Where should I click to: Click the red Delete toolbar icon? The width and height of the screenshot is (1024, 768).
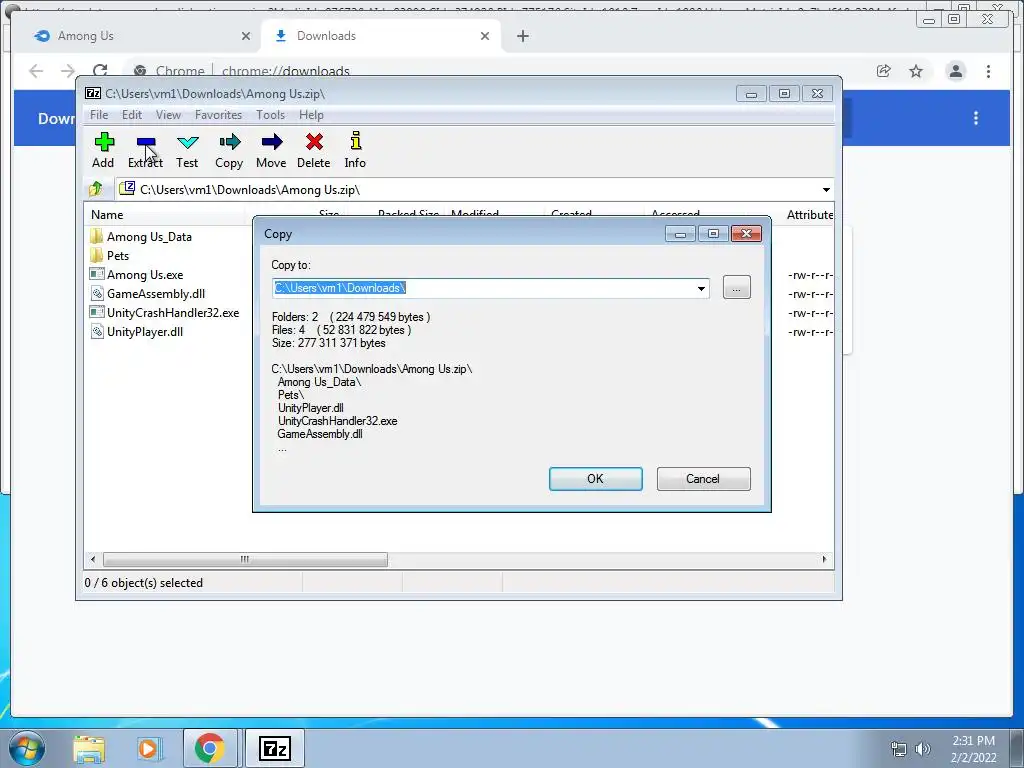[x=313, y=151]
